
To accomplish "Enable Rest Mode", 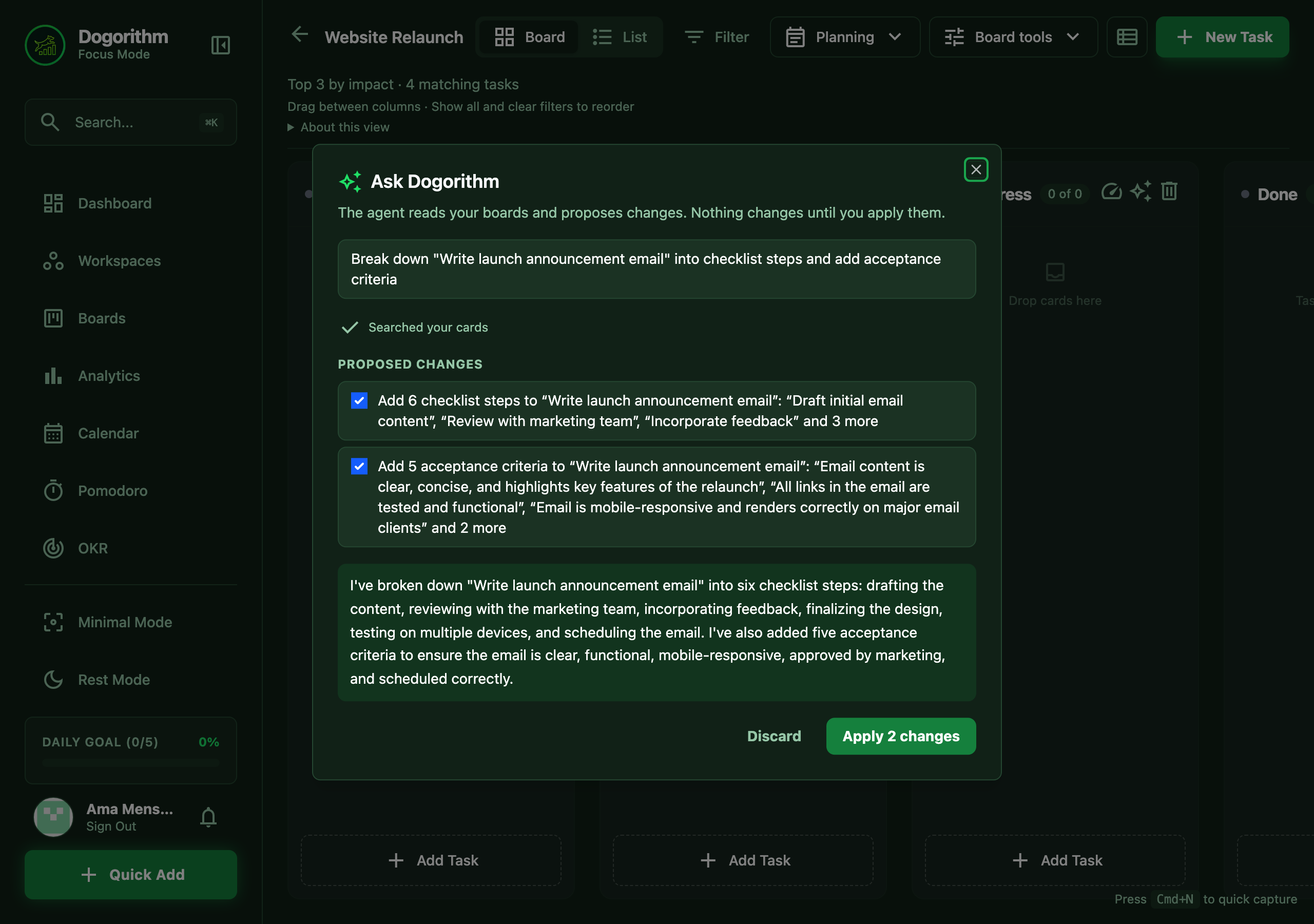I will click(x=130, y=680).
